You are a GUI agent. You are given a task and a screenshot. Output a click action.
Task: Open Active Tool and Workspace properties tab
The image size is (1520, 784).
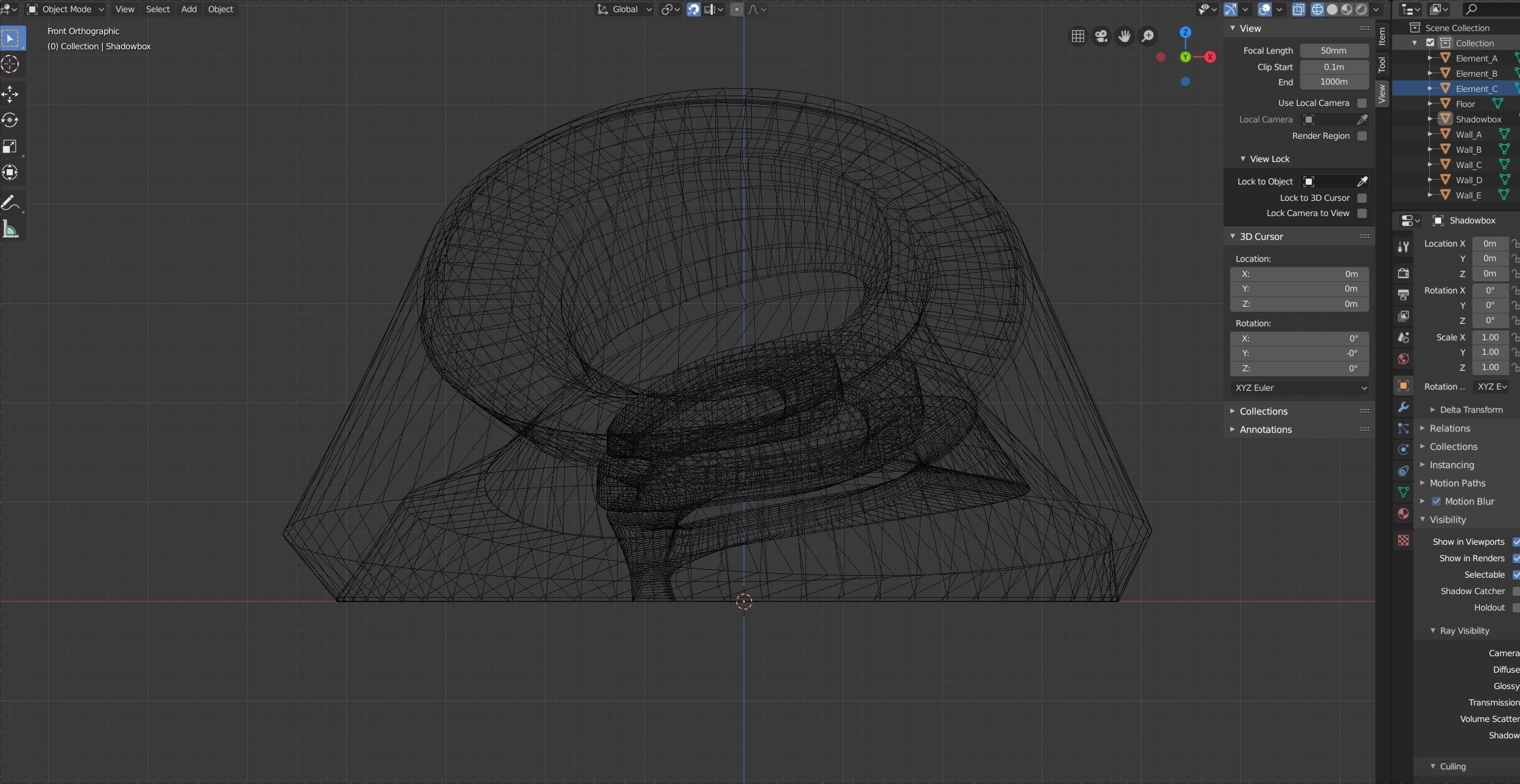pyautogui.click(x=1403, y=247)
